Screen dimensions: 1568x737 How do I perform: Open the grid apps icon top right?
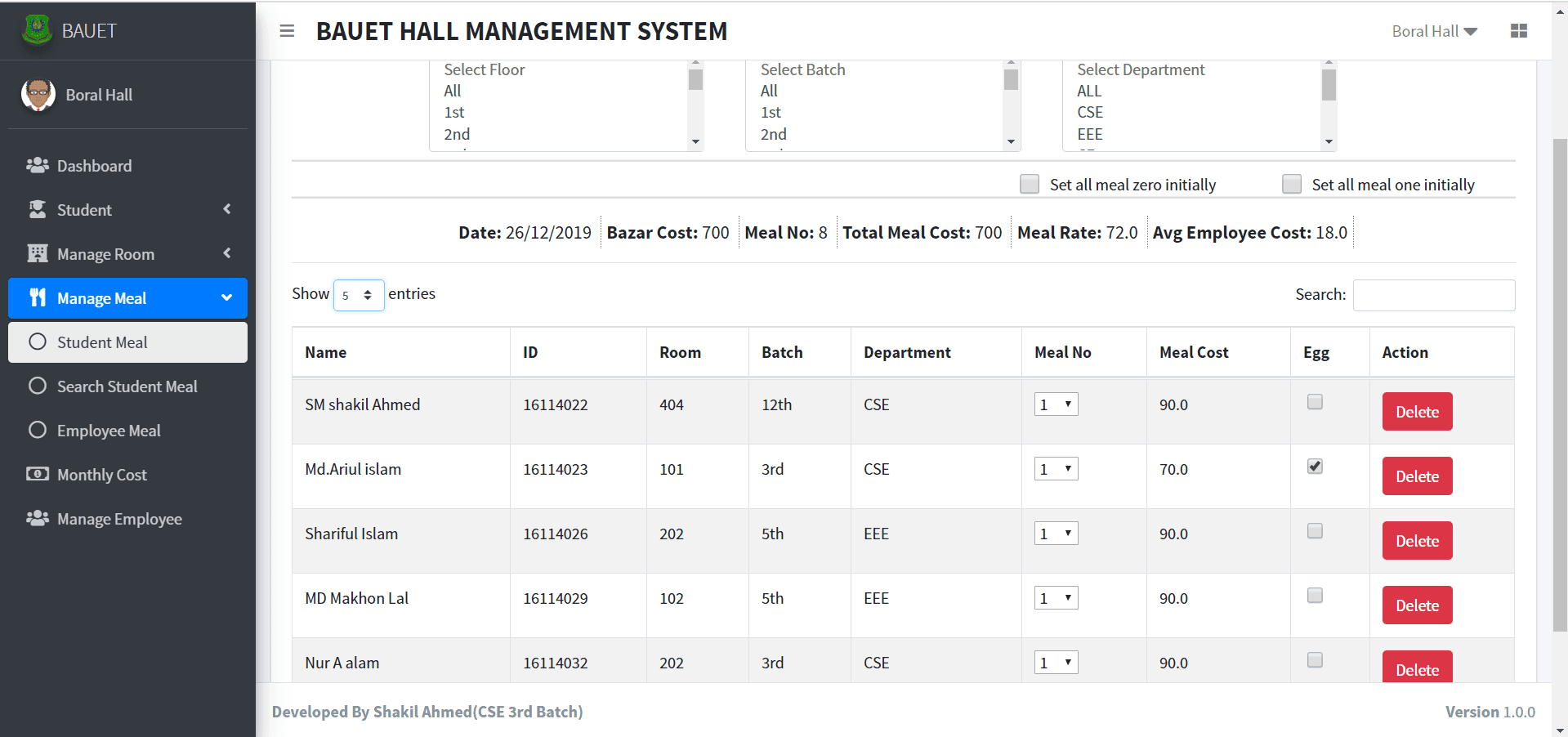point(1519,31)
